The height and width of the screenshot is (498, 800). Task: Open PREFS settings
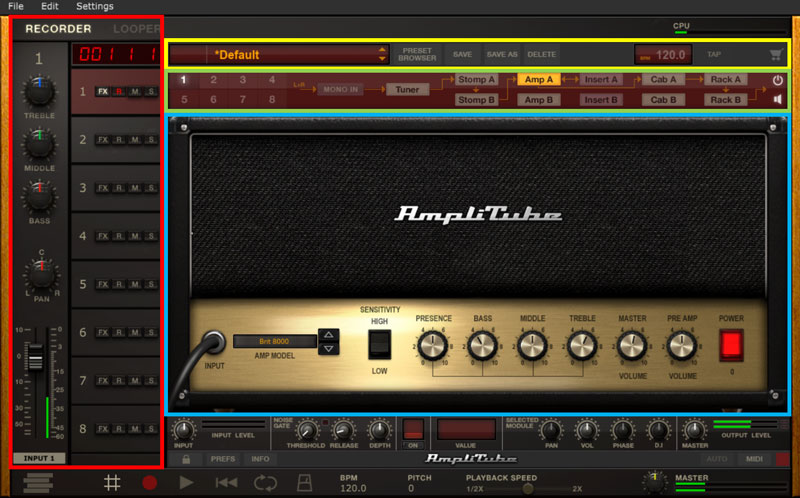tap(223, 459)
